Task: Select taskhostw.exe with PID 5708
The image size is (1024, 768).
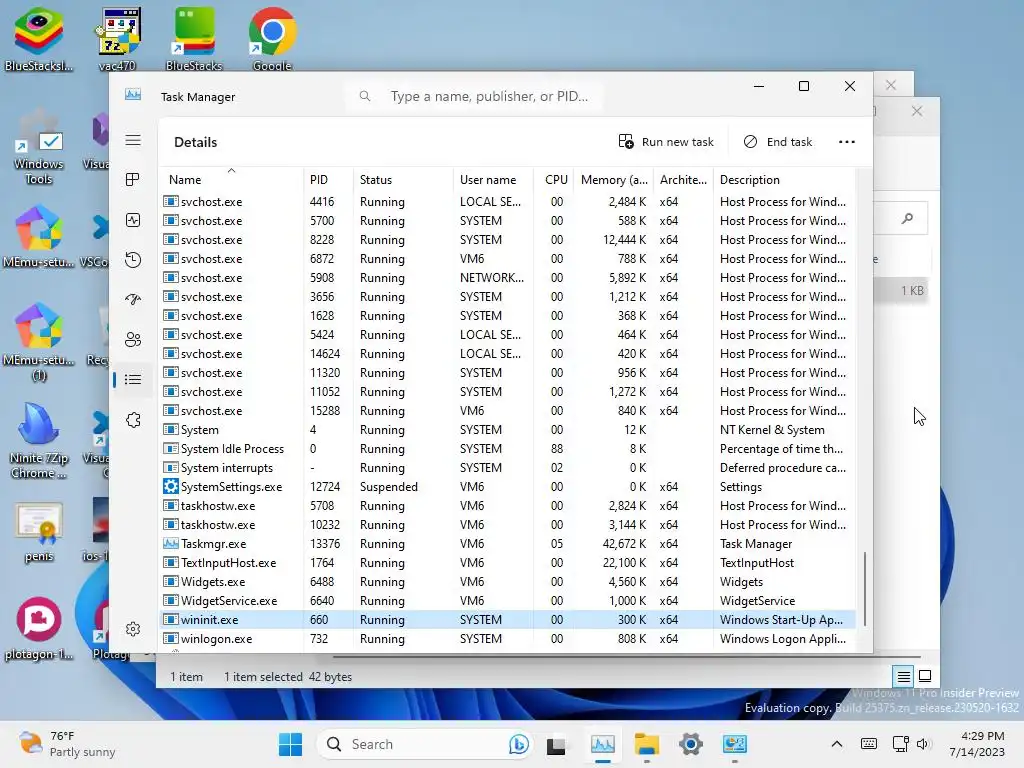Action: point(507,505)
